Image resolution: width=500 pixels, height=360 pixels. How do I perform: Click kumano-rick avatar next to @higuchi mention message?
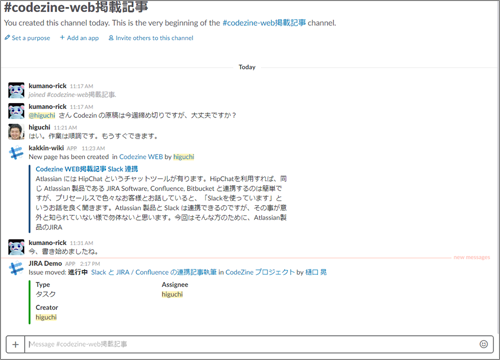(16, 111)
